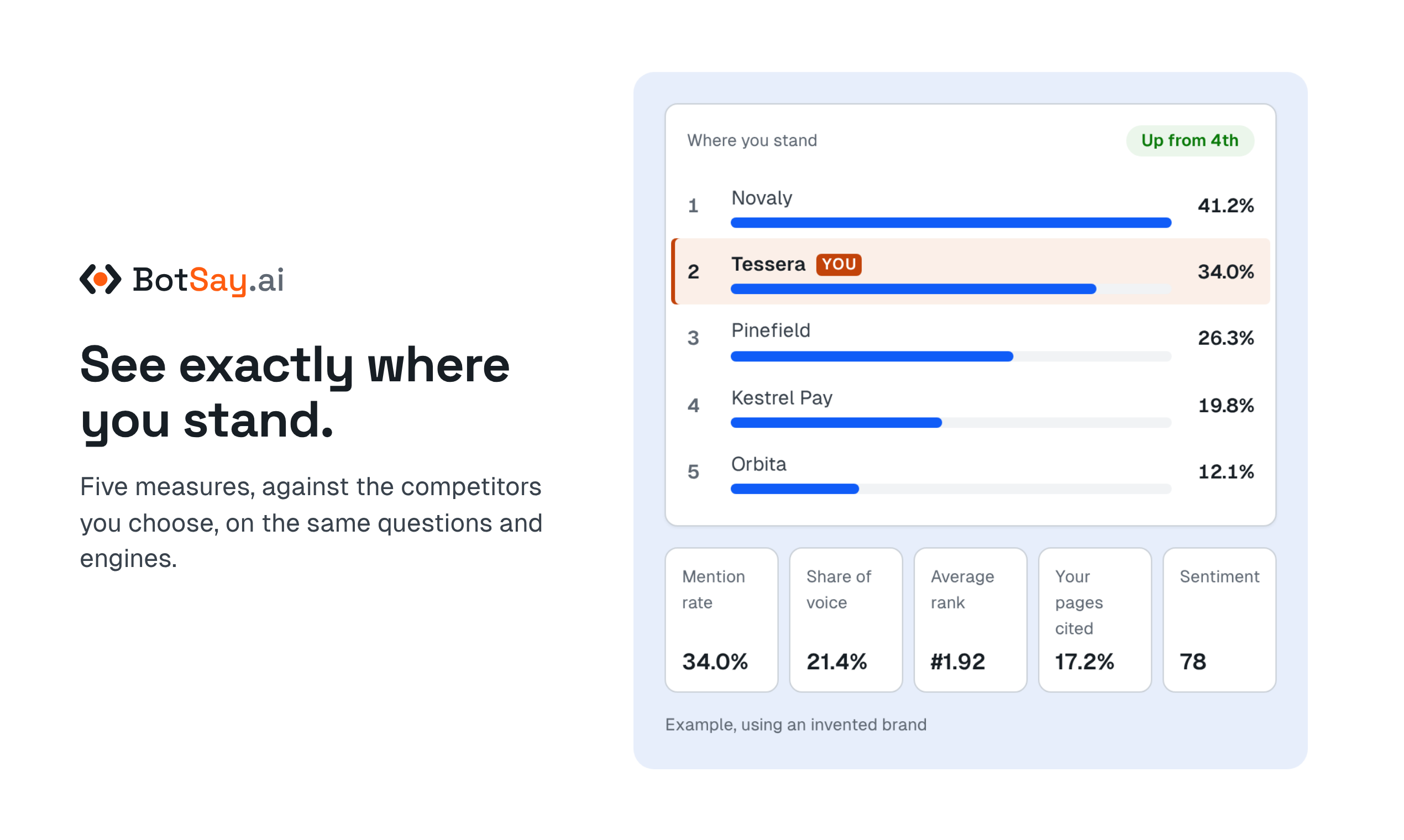Select the highlighted Tessera row
The height and width of the screenshot is (840, 1404).
[970, 272]
